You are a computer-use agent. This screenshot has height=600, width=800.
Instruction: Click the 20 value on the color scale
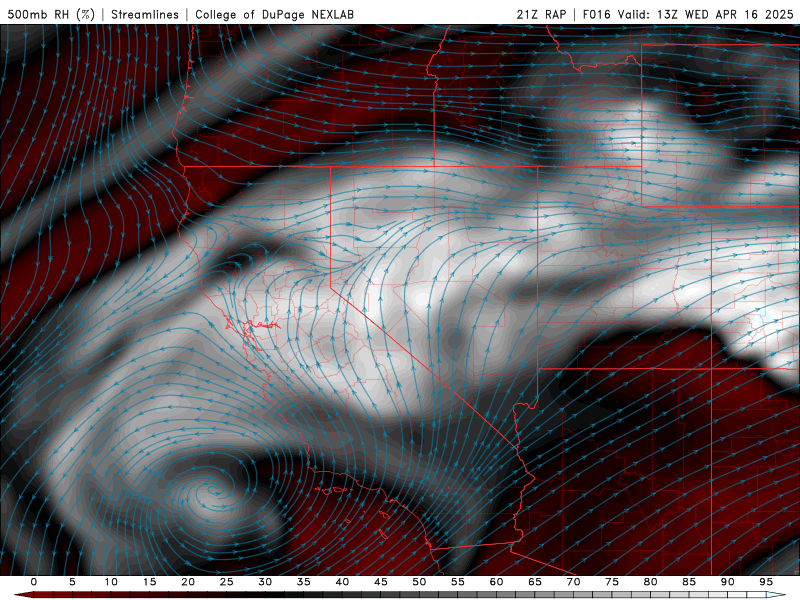click(188, 582)
